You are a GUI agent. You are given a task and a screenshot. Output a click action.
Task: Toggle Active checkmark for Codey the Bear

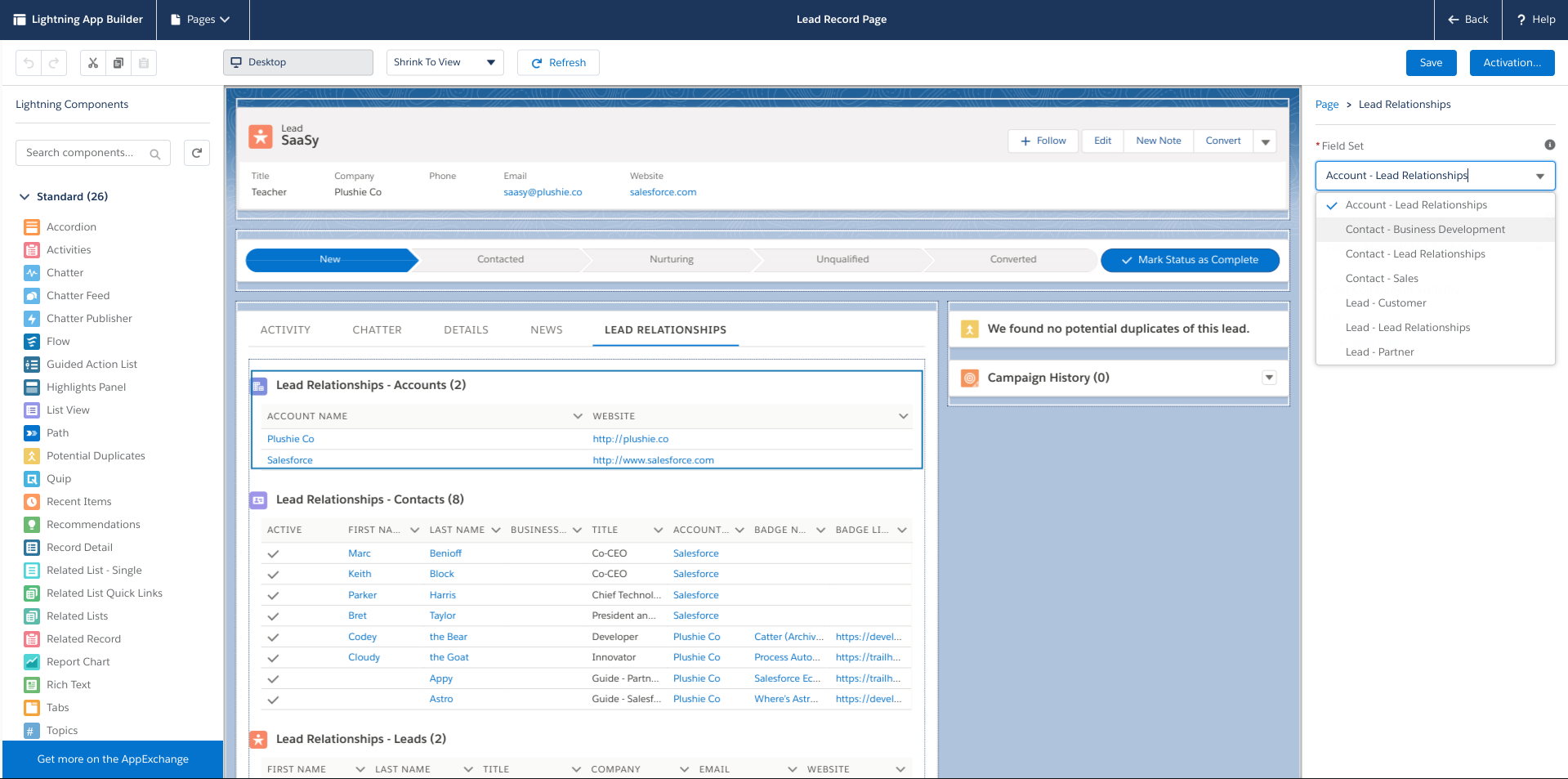coord(273,638)
